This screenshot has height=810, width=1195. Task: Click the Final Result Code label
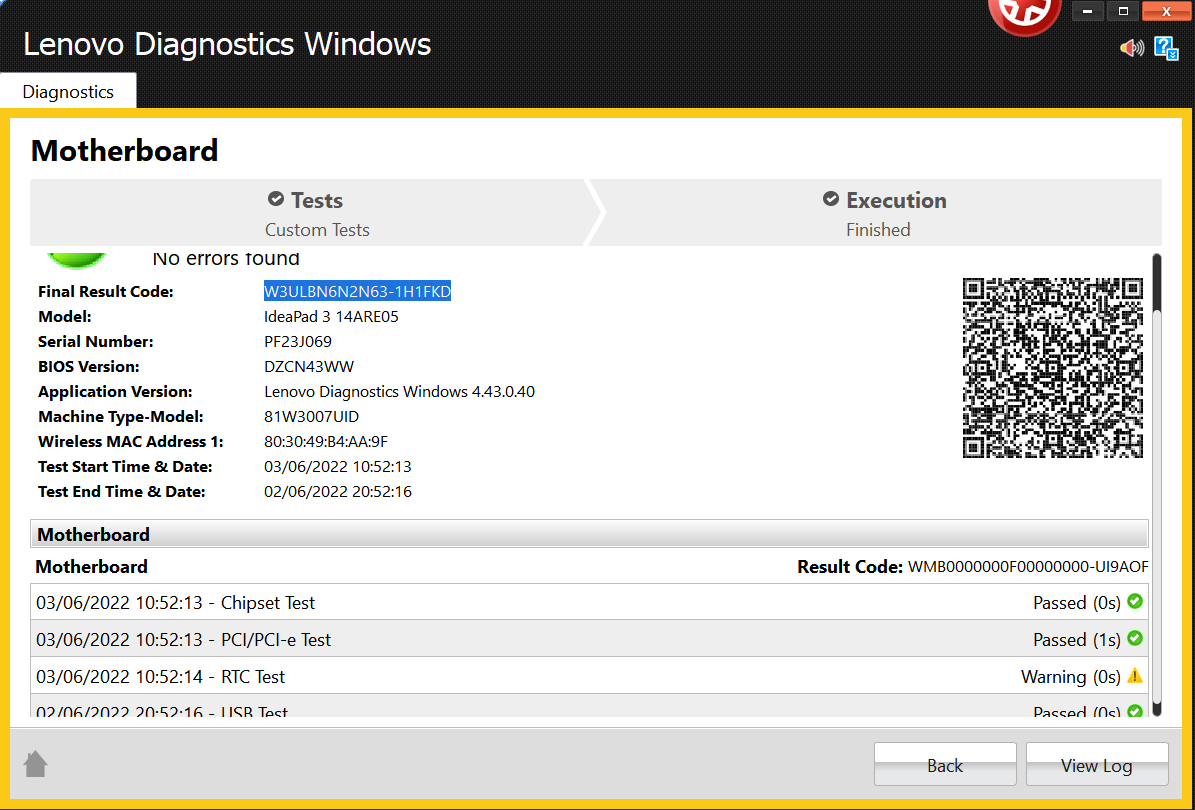coord(106,291)
